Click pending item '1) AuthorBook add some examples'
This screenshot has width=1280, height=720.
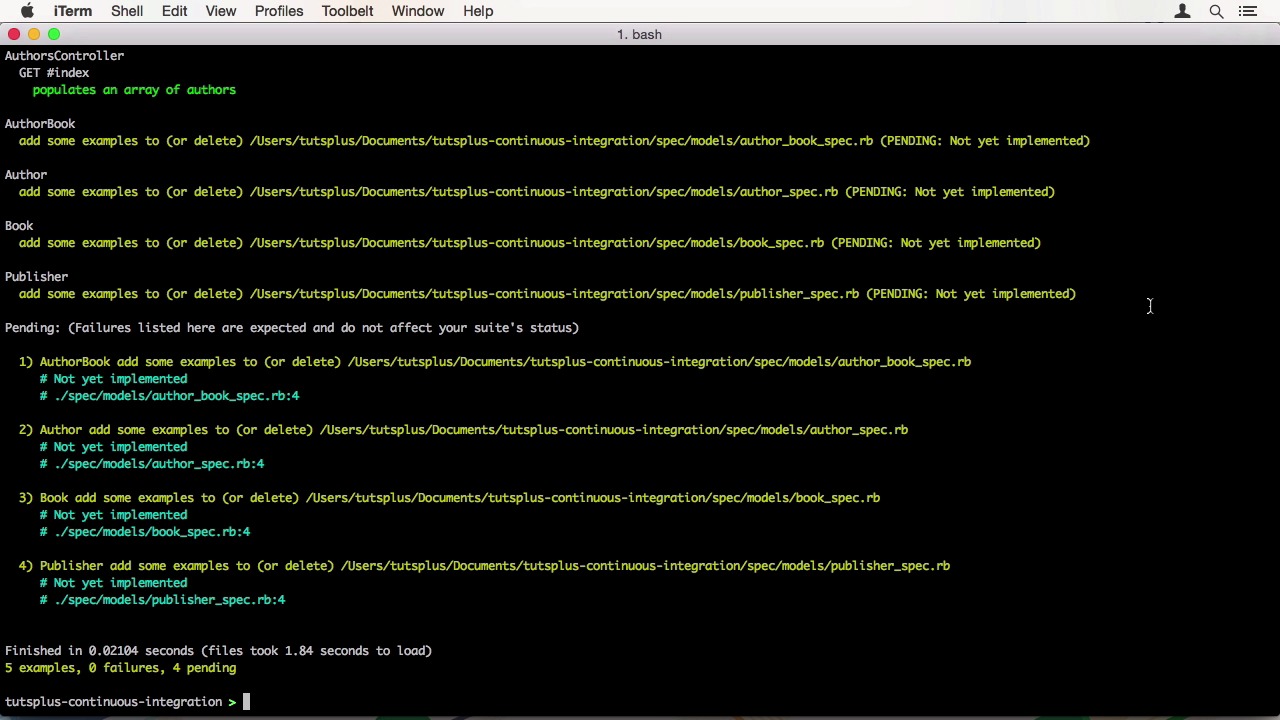(495, 362)
